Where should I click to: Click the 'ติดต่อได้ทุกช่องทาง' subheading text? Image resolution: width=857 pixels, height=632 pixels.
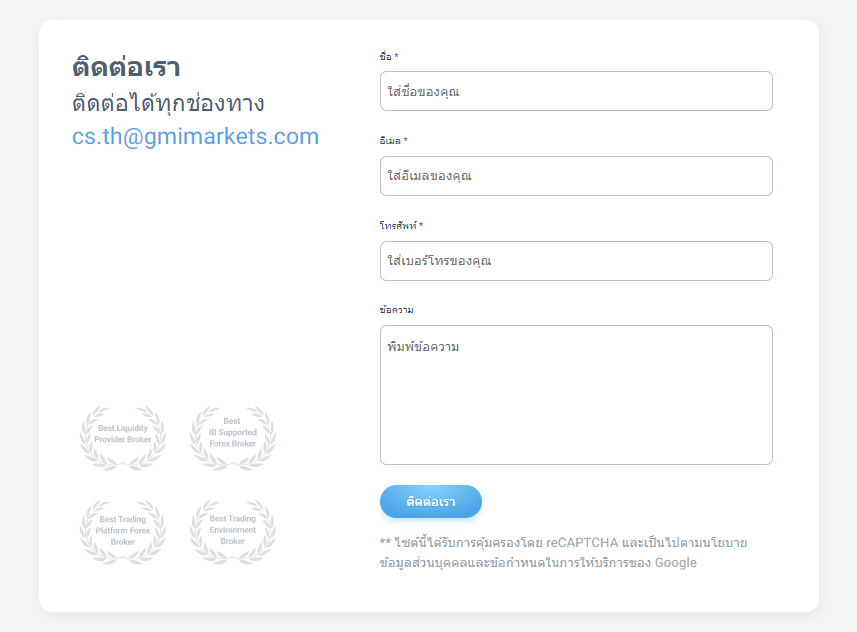168,104
